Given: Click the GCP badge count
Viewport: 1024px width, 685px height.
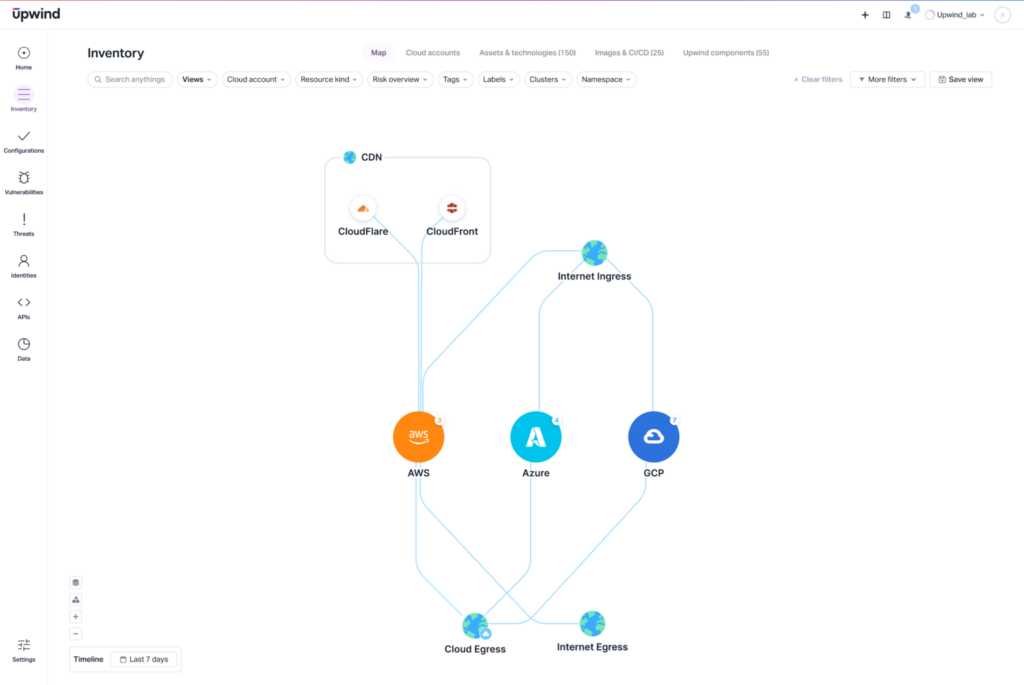Looking at the screenshot, I should pyautogui.click(x=674, y=420).
